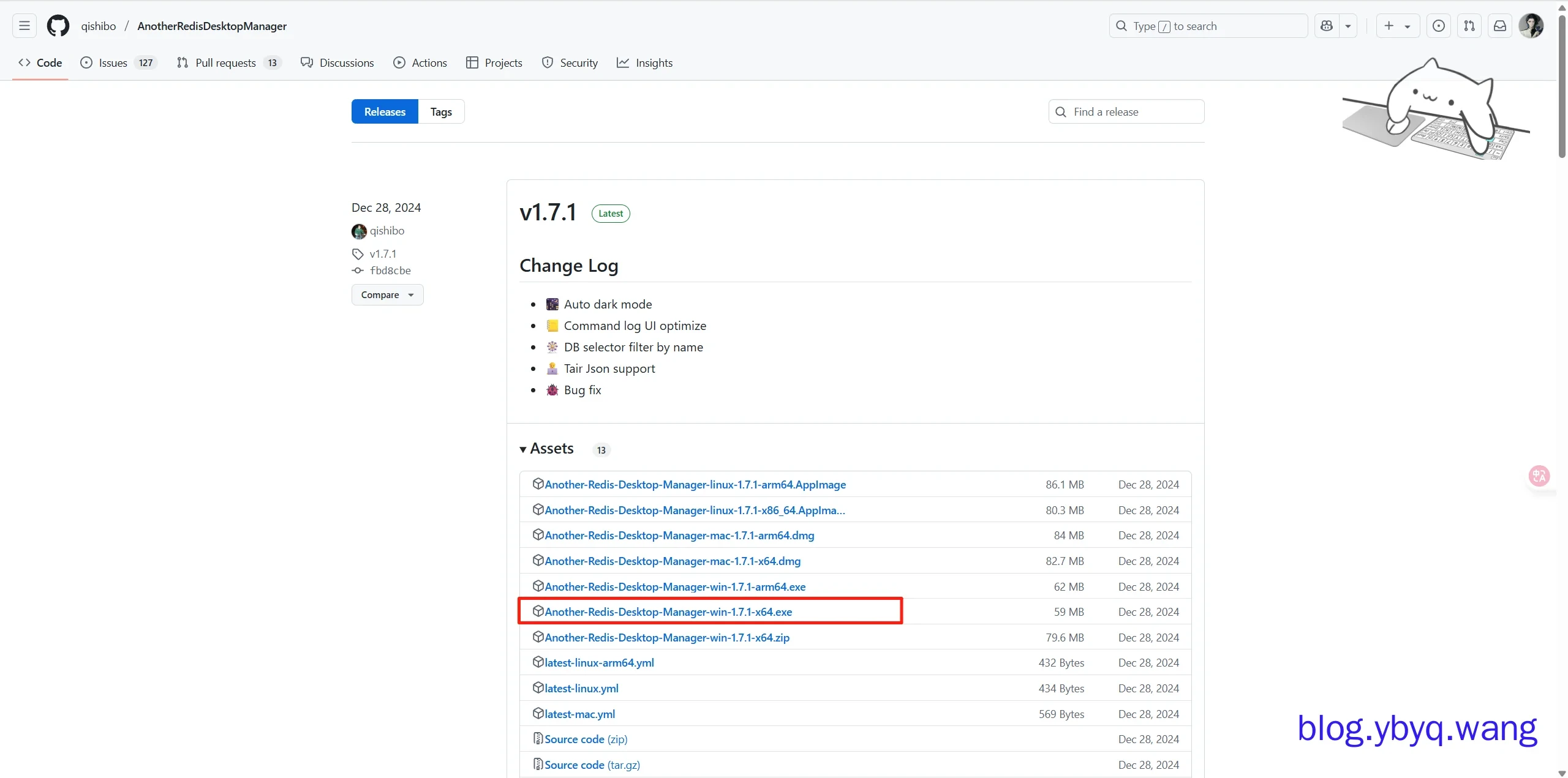Viewport: 1568px width, 778px height.
Task: Download Source code (tar.gz)
Action: point(592,765)
